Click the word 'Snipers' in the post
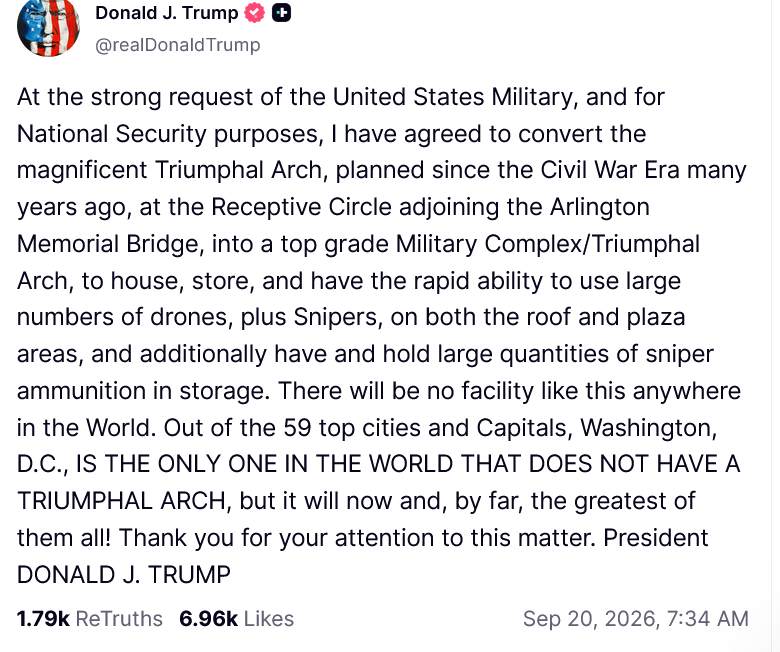The width and height of the screenshot is (780, 652). [x=338, y=317]
